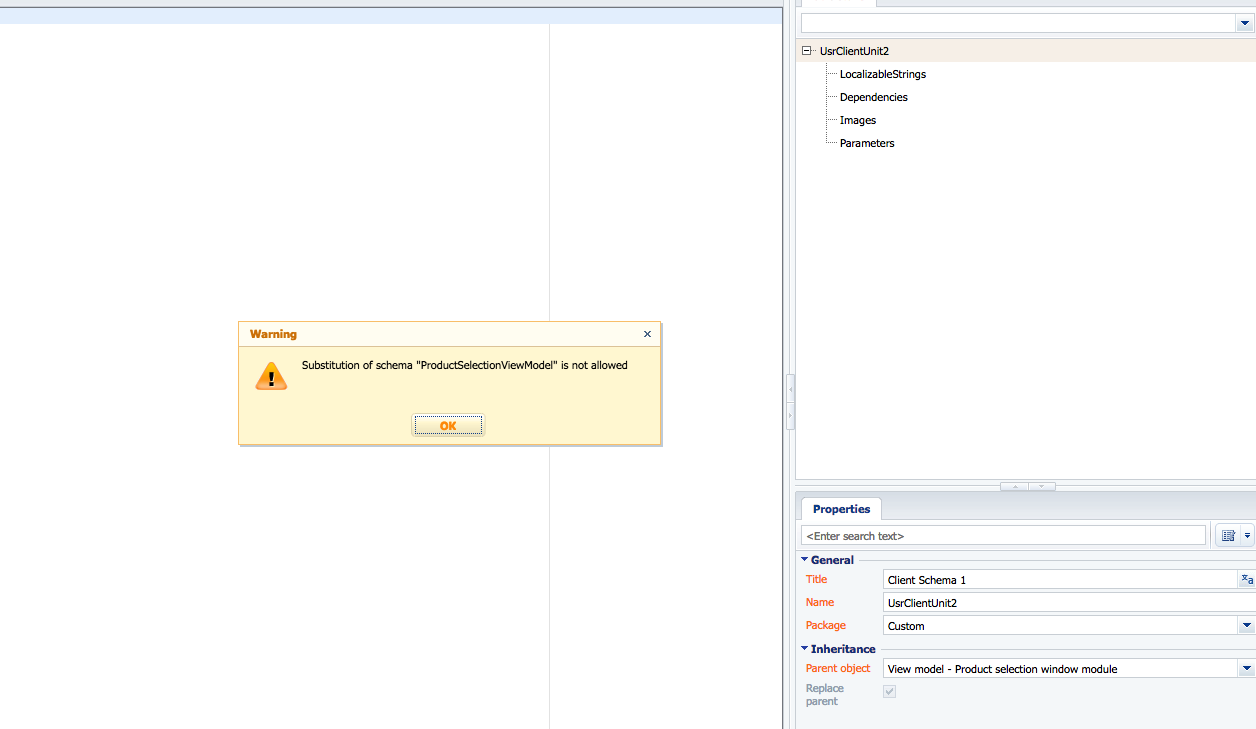
Task: Collapse the General properties section
Action: point(805,560)
